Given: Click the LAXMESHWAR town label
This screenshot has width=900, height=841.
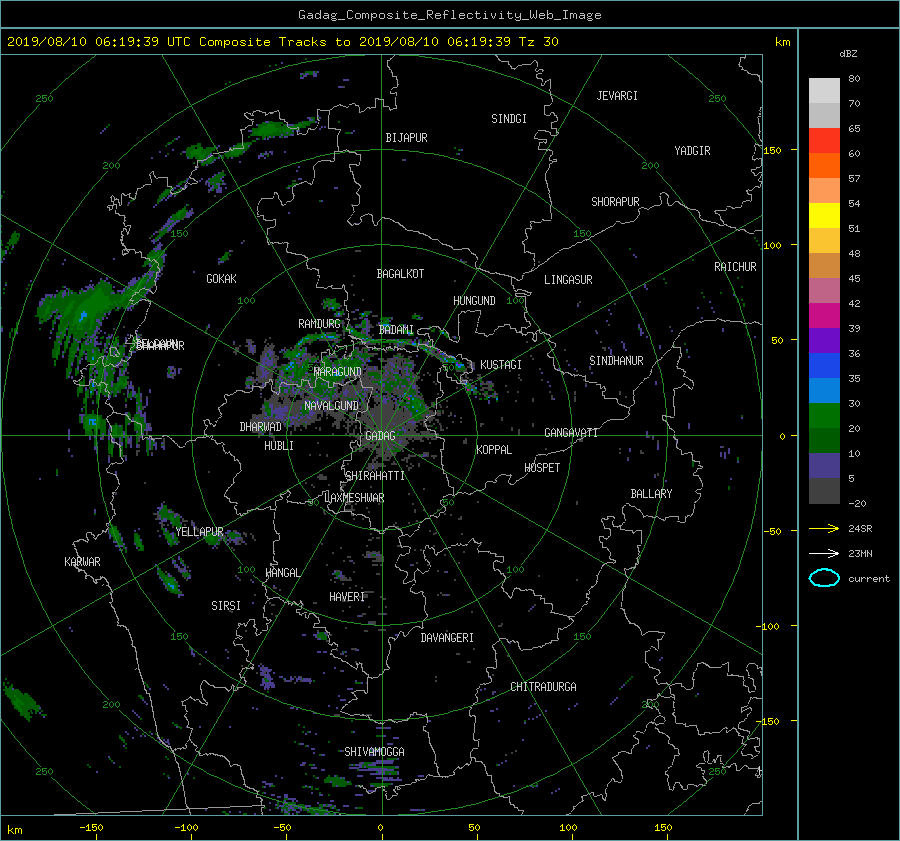Looking at the screenshot, I should [354, 498].
